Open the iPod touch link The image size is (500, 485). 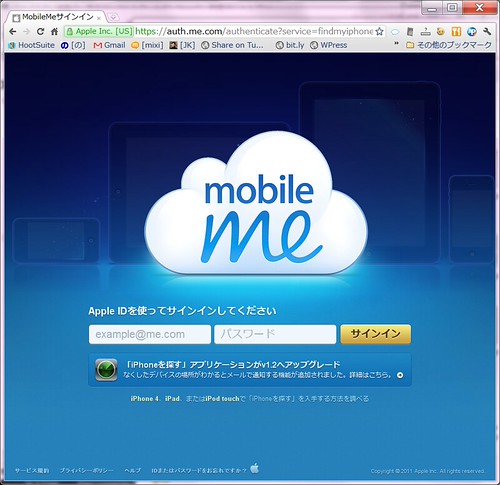222,399
